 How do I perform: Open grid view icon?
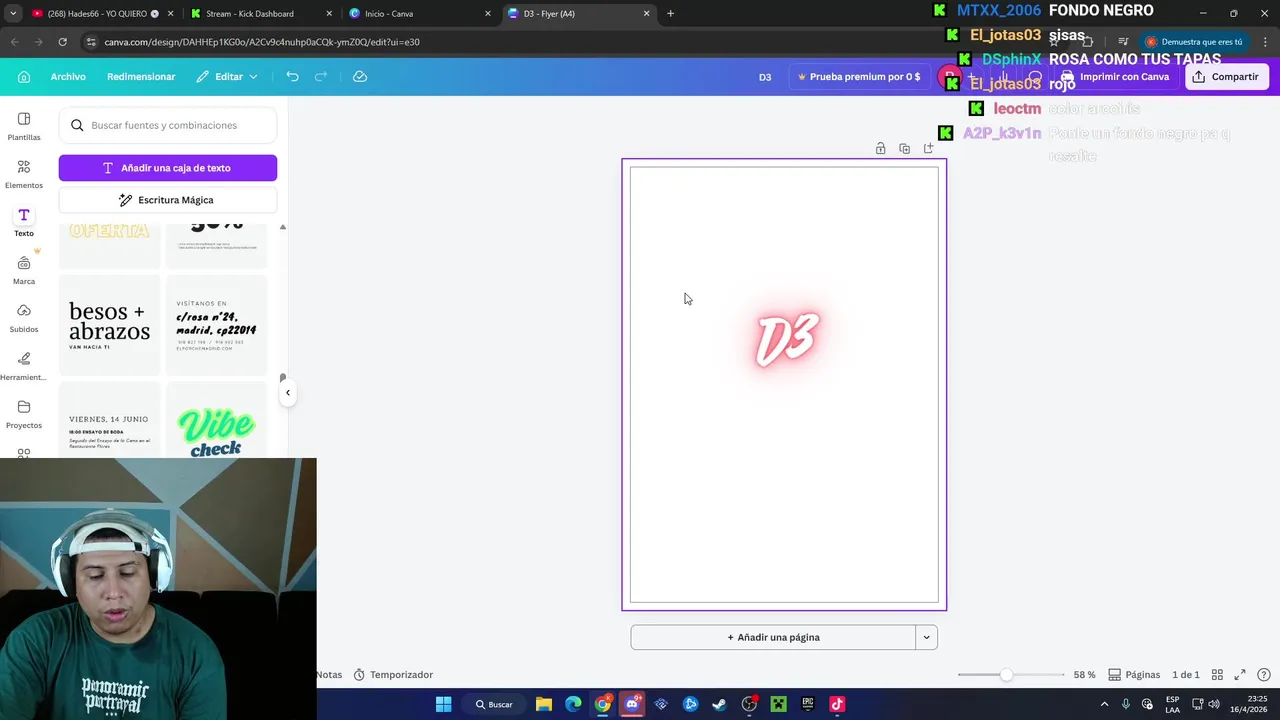(x=1217, y=675)
